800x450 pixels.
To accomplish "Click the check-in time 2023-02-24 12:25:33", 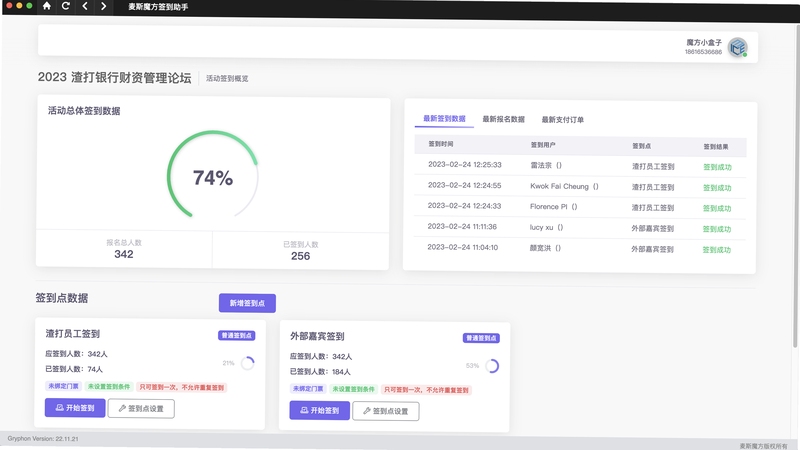I will (x=465, y=165).
